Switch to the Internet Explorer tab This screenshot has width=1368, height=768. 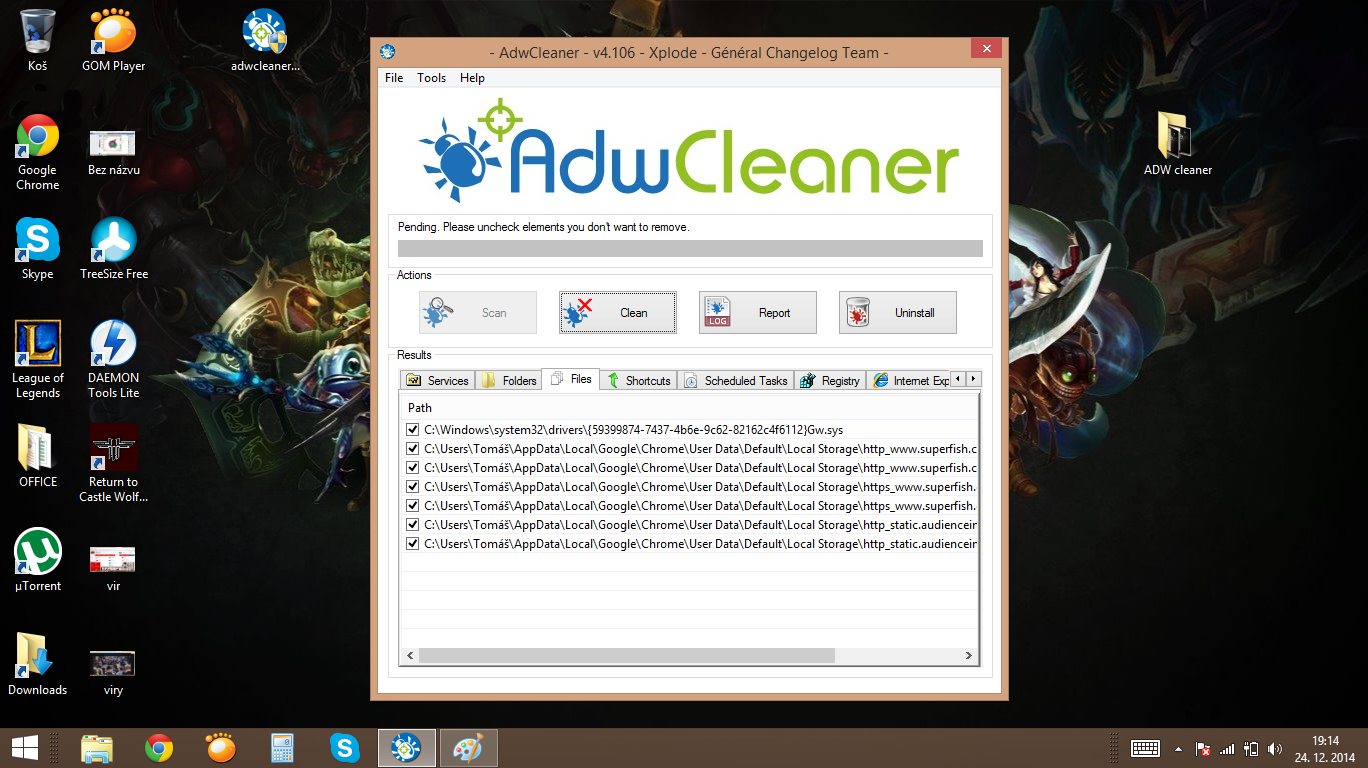tap(909, 380)
